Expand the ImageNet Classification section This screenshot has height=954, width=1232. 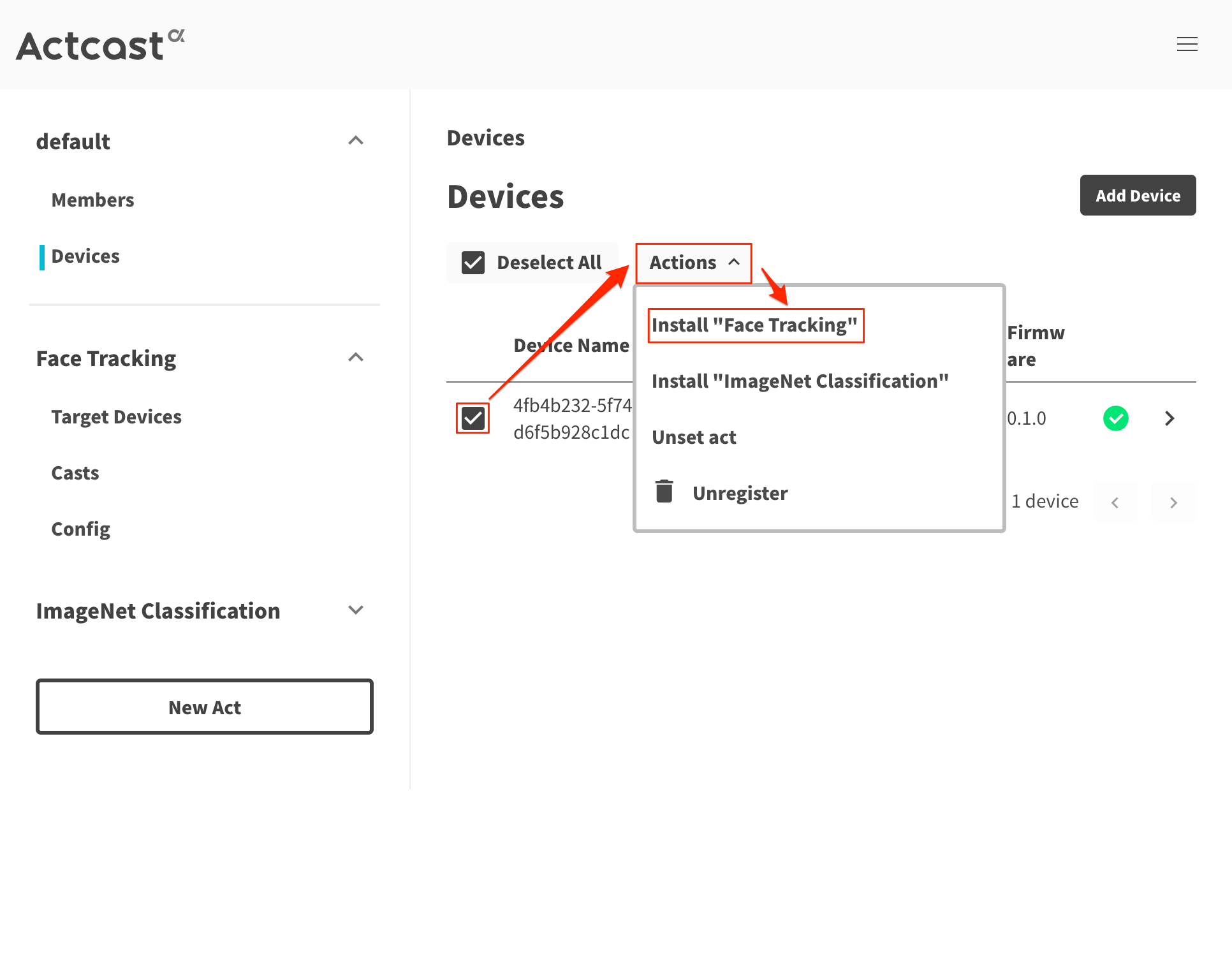point(356,610)
